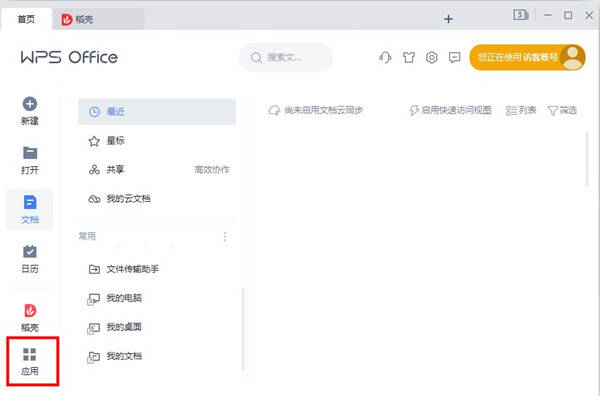Image resolution: width=600 pixels, height=396 pixels.
Task: Click the 您正在使用访客账号 orange button
Action: point(527,57)
